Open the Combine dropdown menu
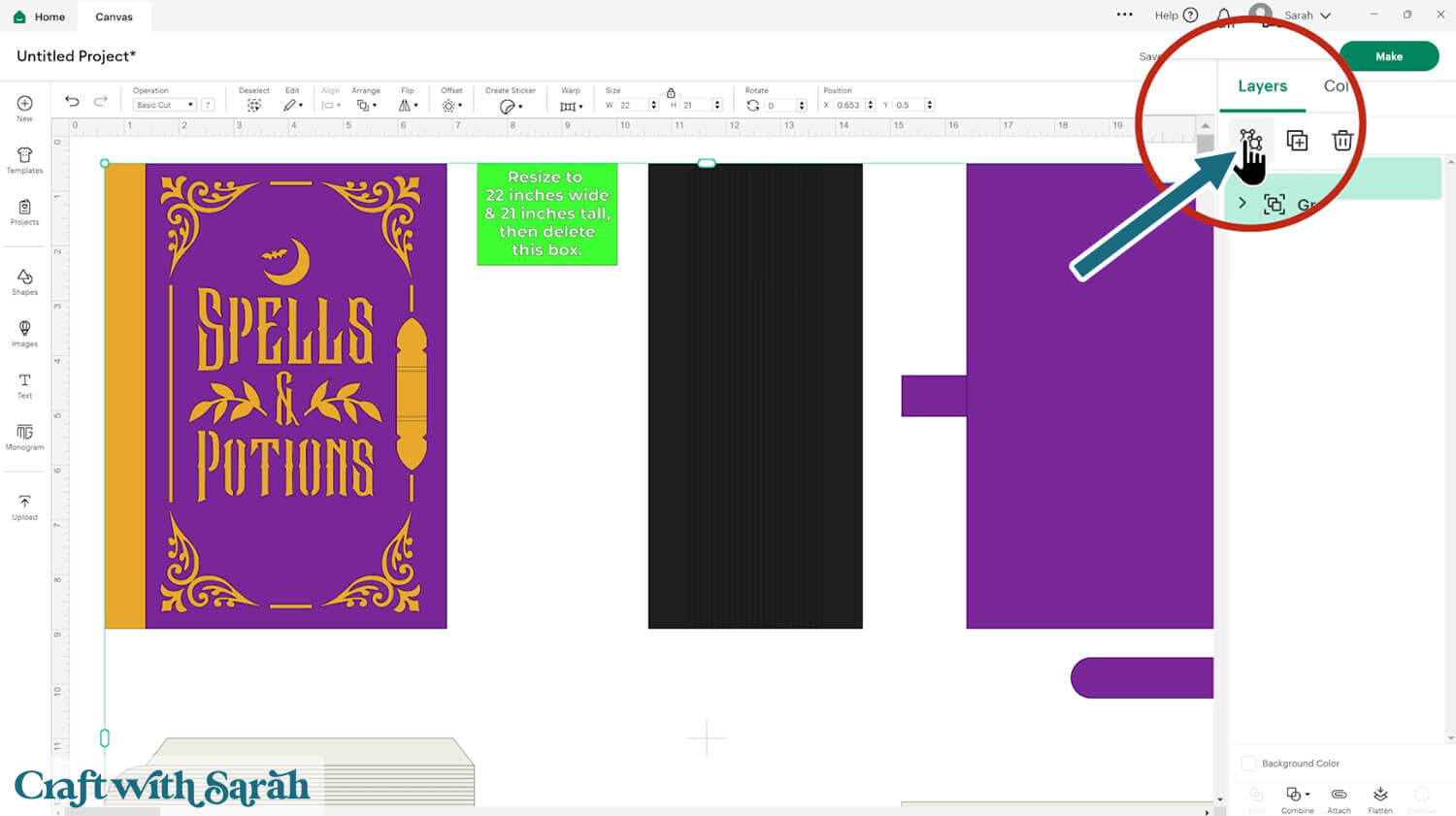 pos(1297,799)
